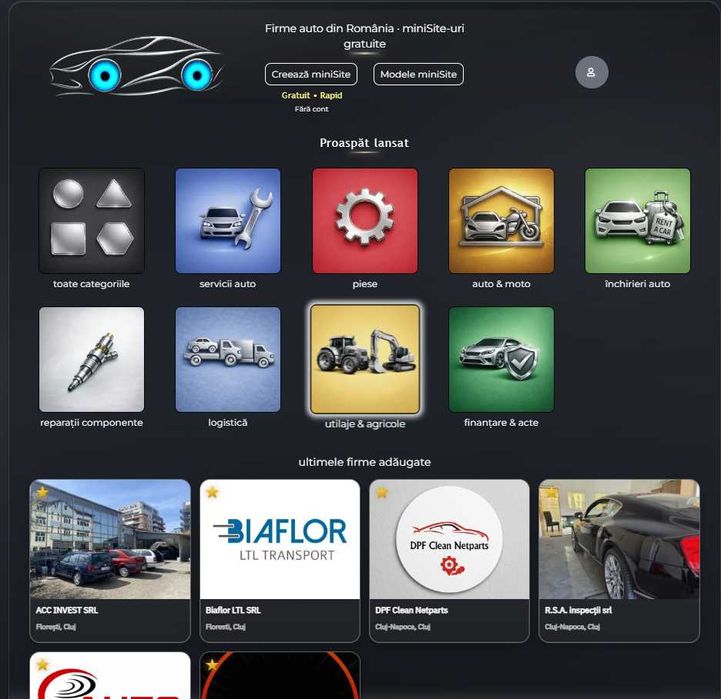
Task: Open Biaflor LTL Transport logo image
Action: tap(280, 539)
